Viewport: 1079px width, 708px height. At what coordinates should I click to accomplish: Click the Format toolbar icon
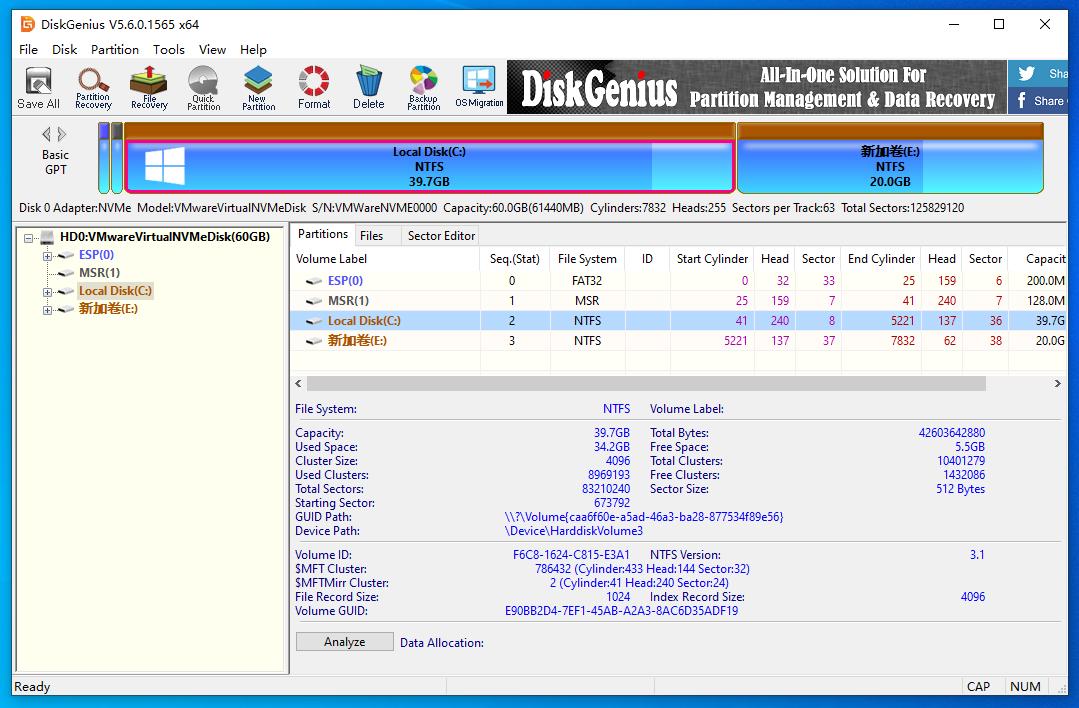pos(314,87)
